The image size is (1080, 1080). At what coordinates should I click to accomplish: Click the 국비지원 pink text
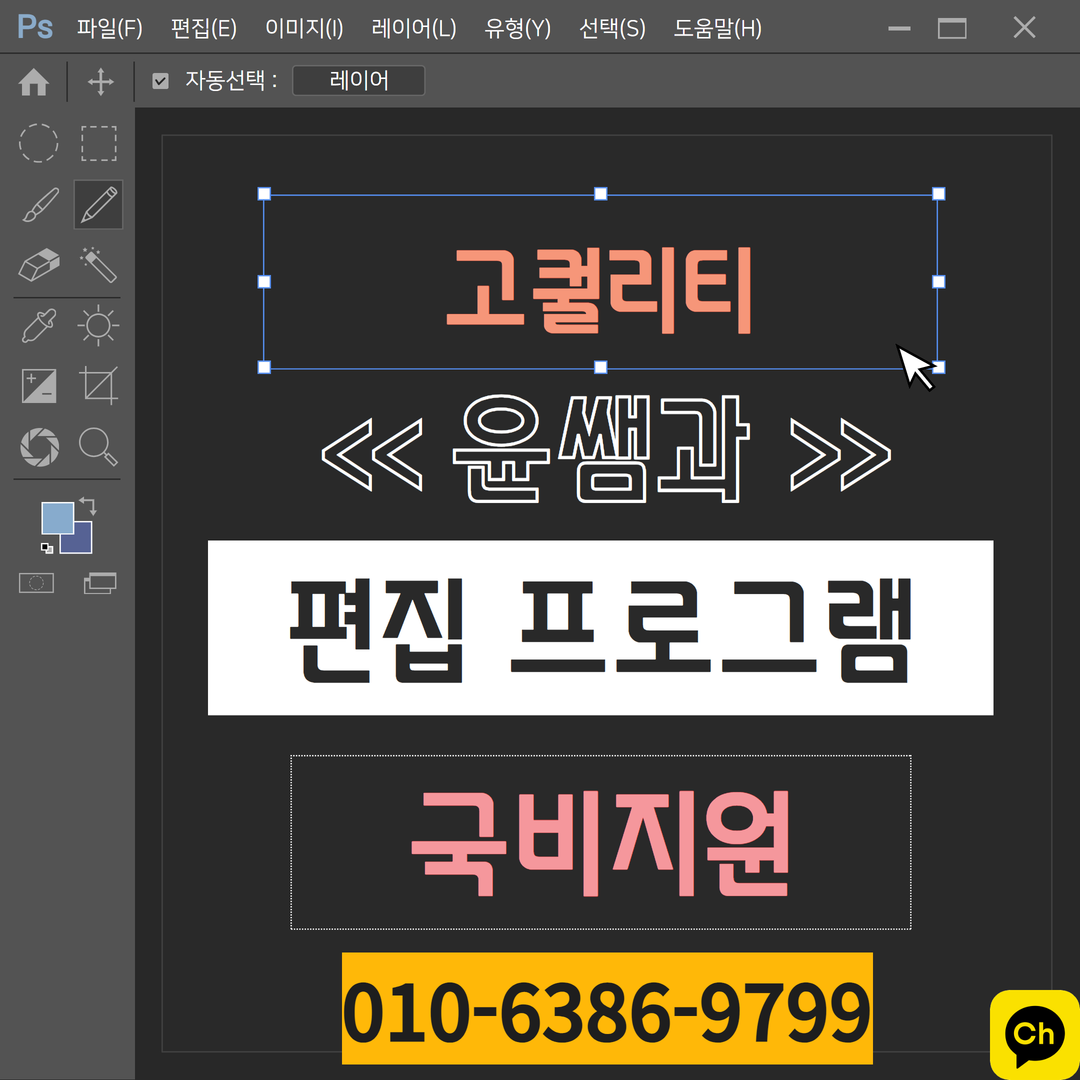[600, 843]
